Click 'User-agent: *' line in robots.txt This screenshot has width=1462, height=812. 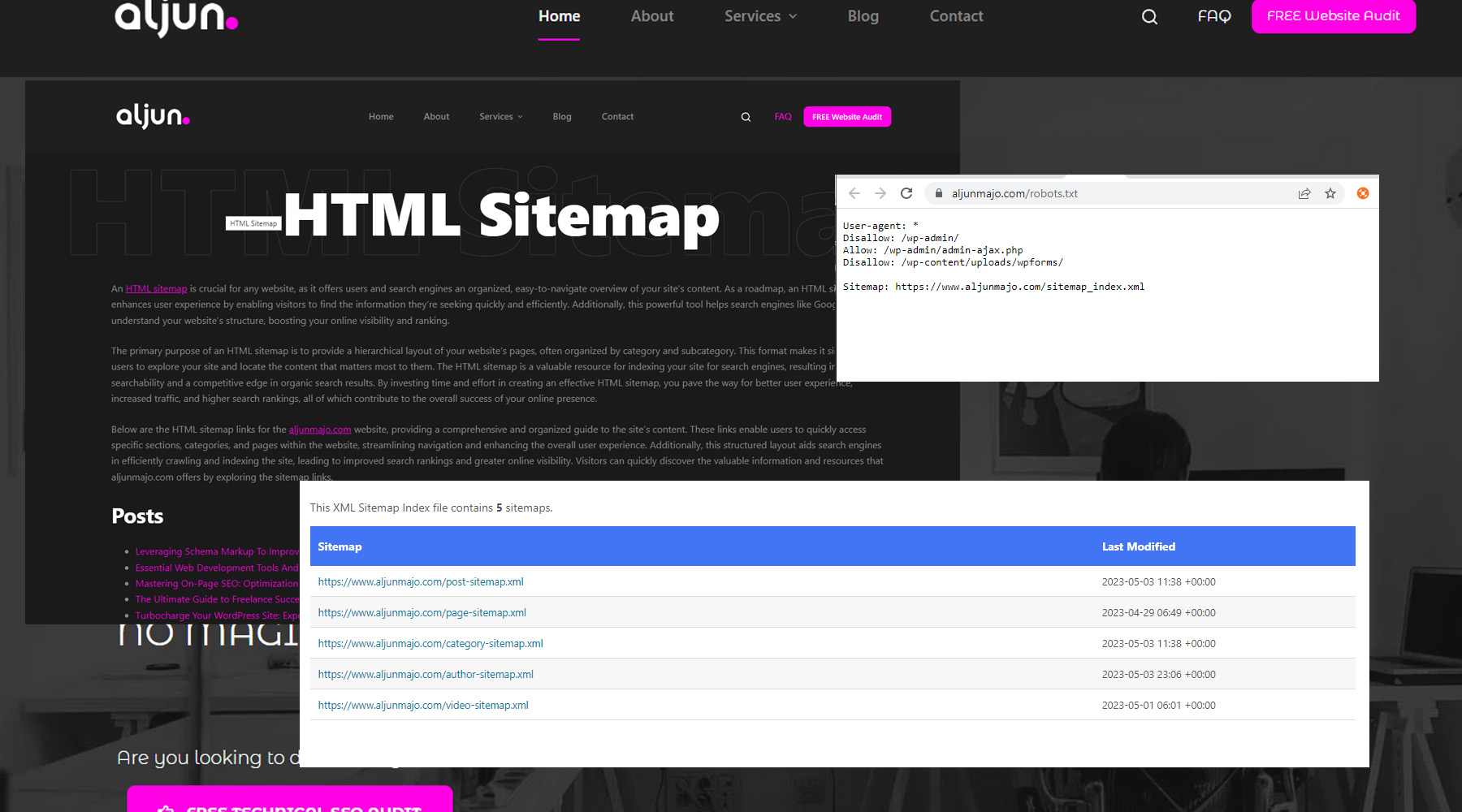(880, 226)
